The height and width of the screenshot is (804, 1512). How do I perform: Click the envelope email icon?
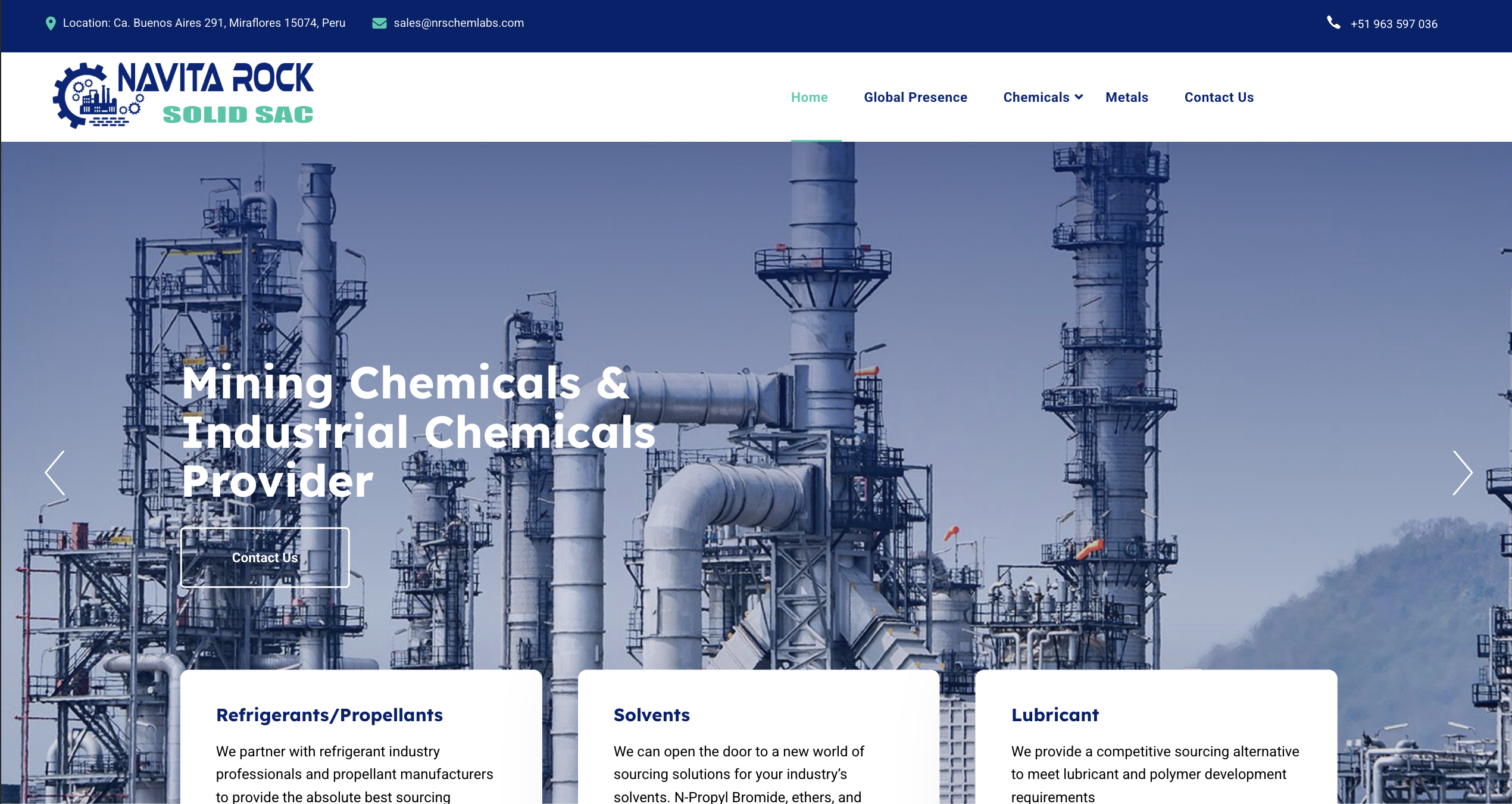379,23
